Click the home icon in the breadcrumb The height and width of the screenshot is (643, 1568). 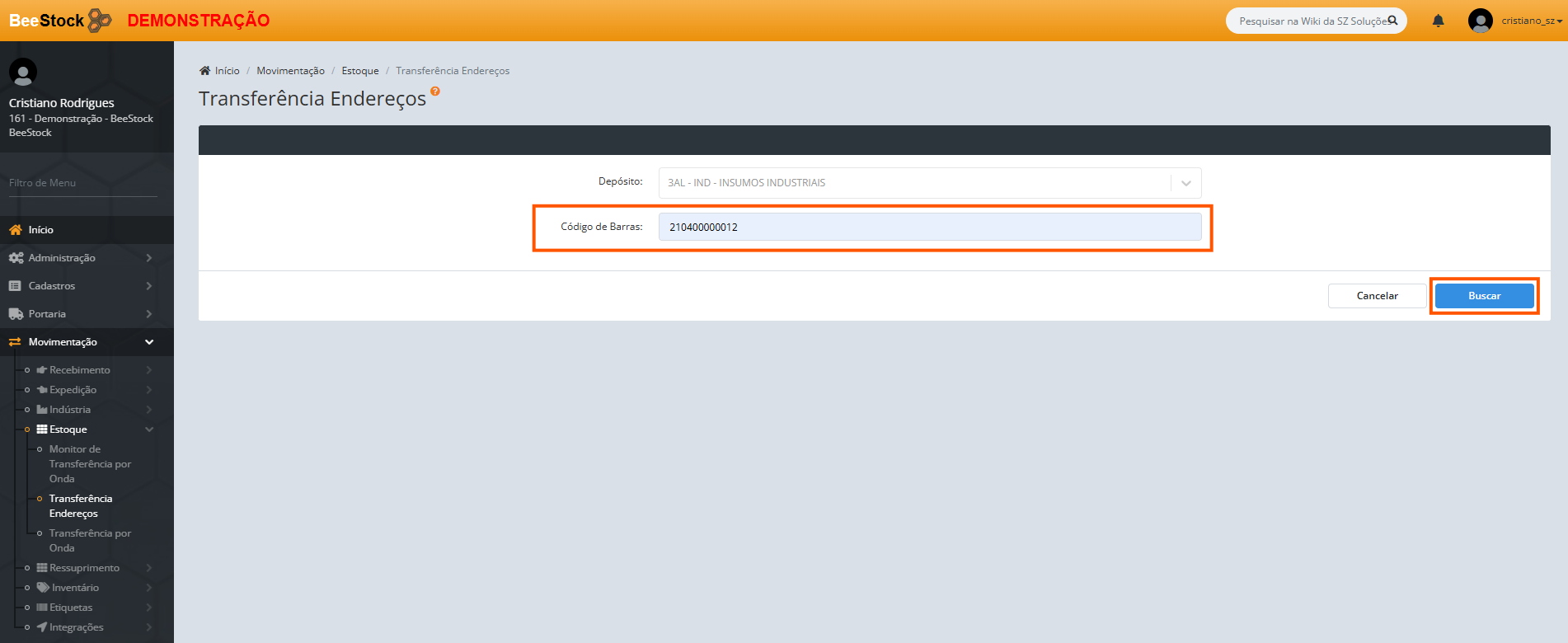(204, 71)
